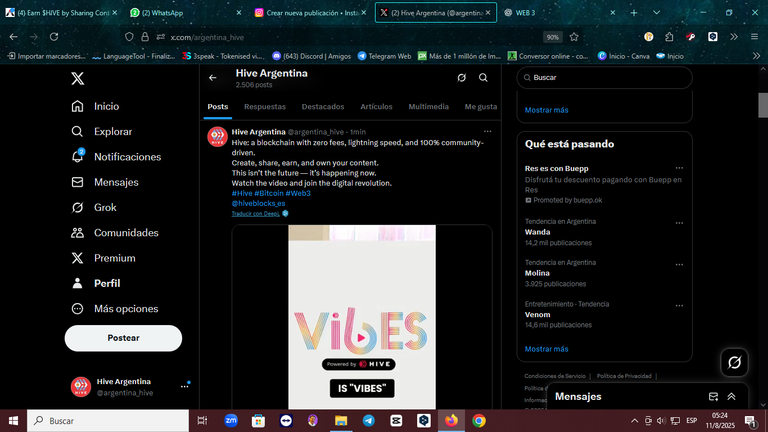
Task: Open the extensions puzzle icon
Action: [669, 37]
